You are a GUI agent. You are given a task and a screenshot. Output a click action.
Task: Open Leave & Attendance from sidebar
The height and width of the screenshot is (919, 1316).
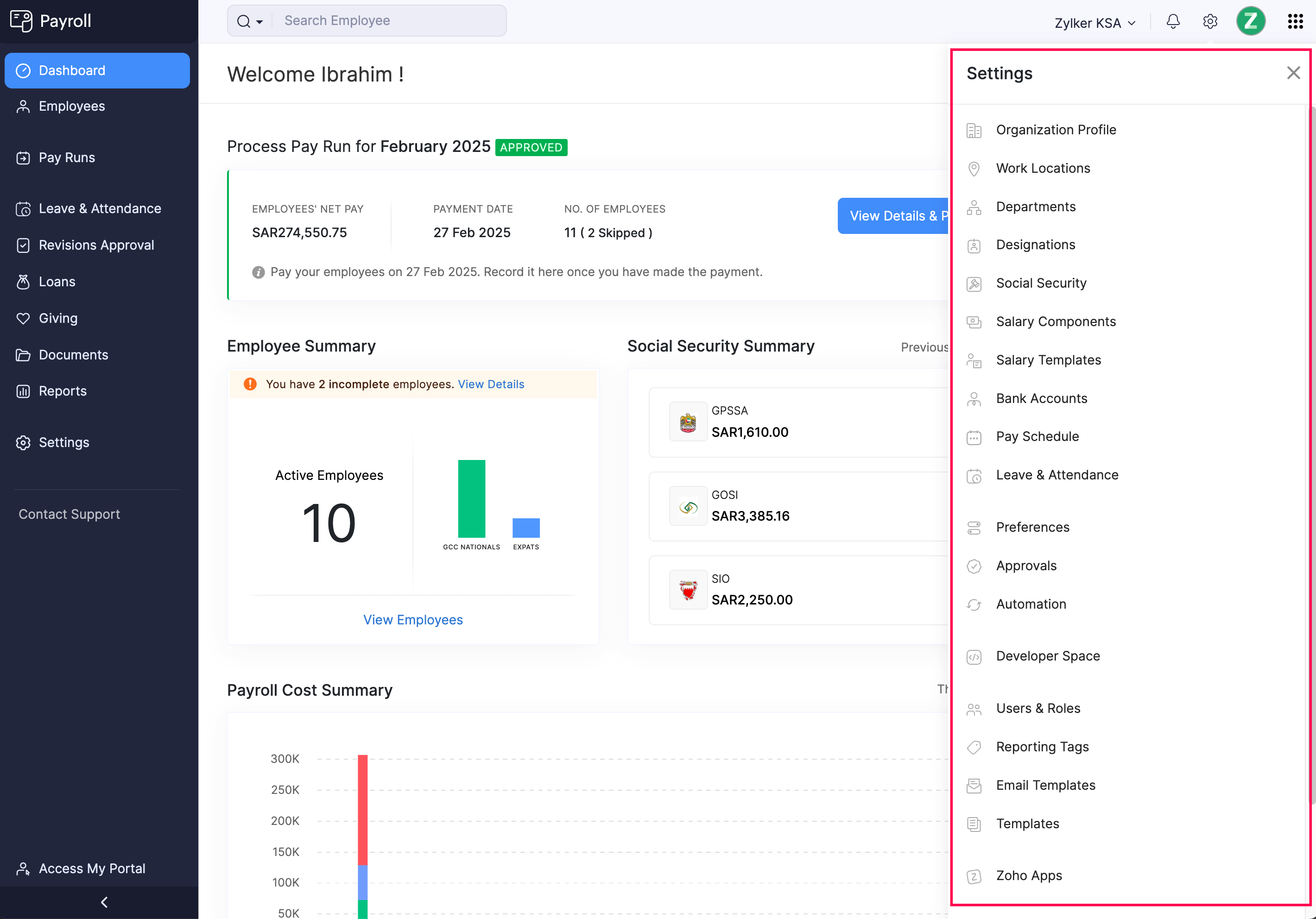tap(99, 208)
